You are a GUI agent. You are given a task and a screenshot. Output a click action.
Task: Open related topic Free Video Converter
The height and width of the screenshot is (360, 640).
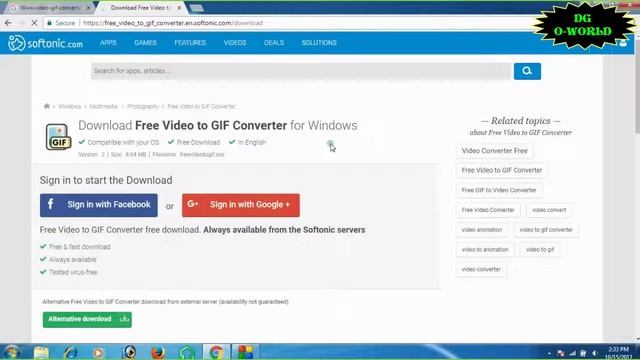(488, 210)
